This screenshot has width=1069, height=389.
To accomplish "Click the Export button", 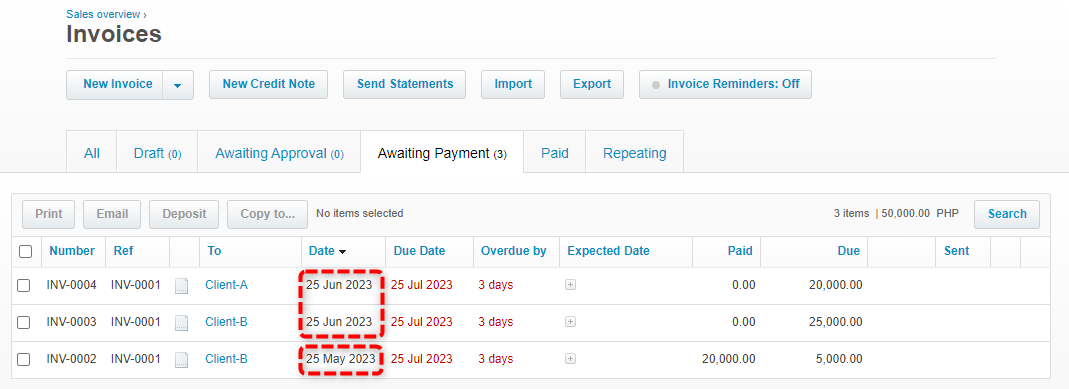I will click(x=592, y=84).
